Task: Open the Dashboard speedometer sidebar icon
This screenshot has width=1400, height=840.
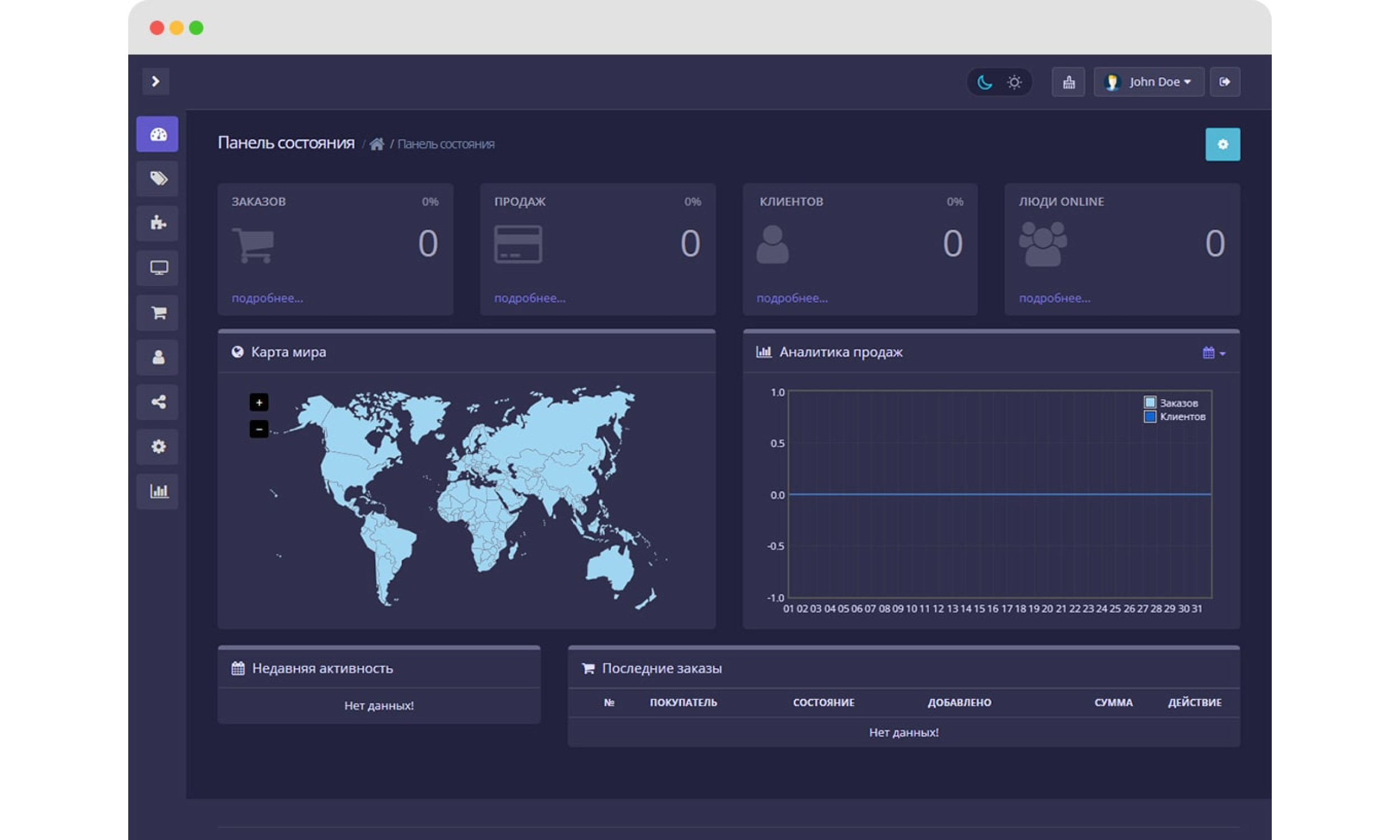Action: [x=157, y=134]
